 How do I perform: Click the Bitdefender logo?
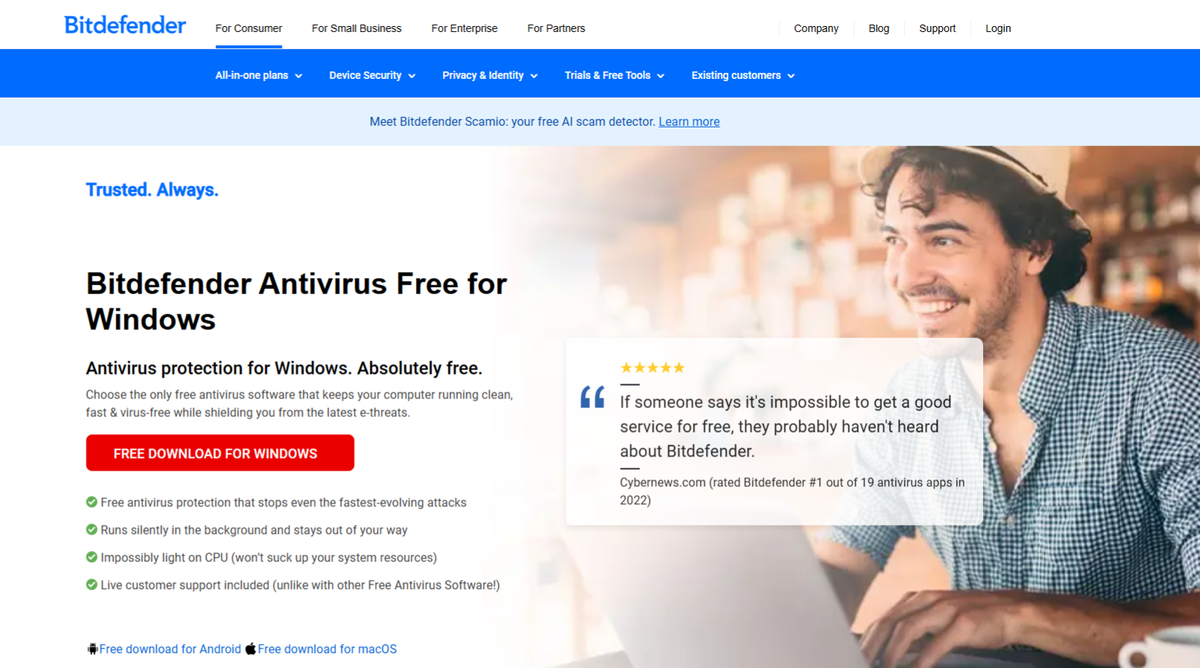click(x=125, y=25)
